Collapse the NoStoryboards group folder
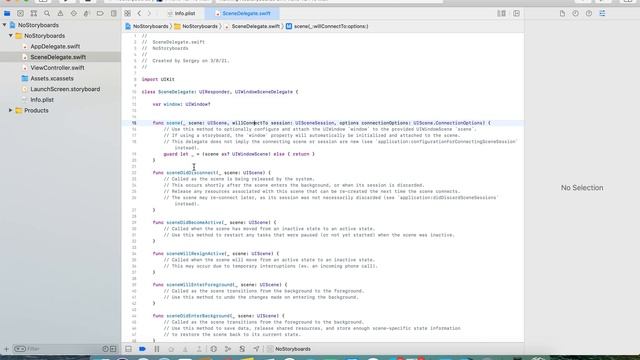 (x=11, y=36)
